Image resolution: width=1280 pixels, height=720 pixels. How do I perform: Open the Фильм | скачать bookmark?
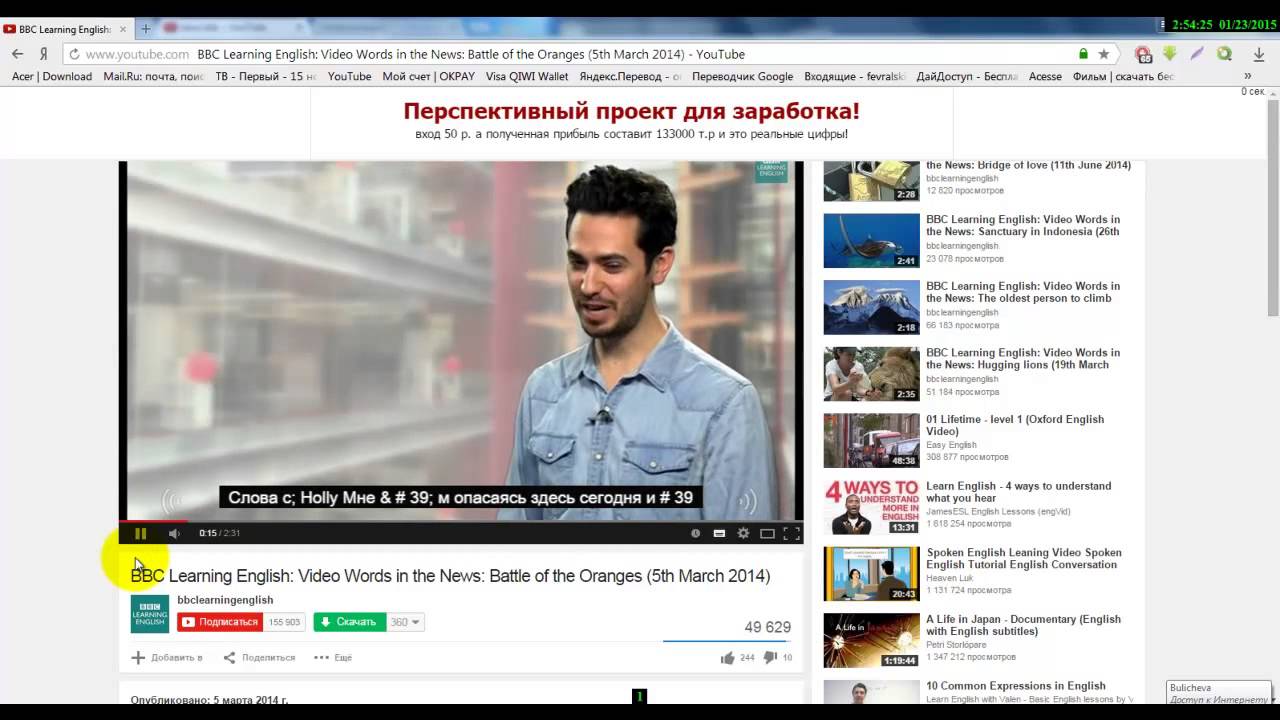[1123, 76]
